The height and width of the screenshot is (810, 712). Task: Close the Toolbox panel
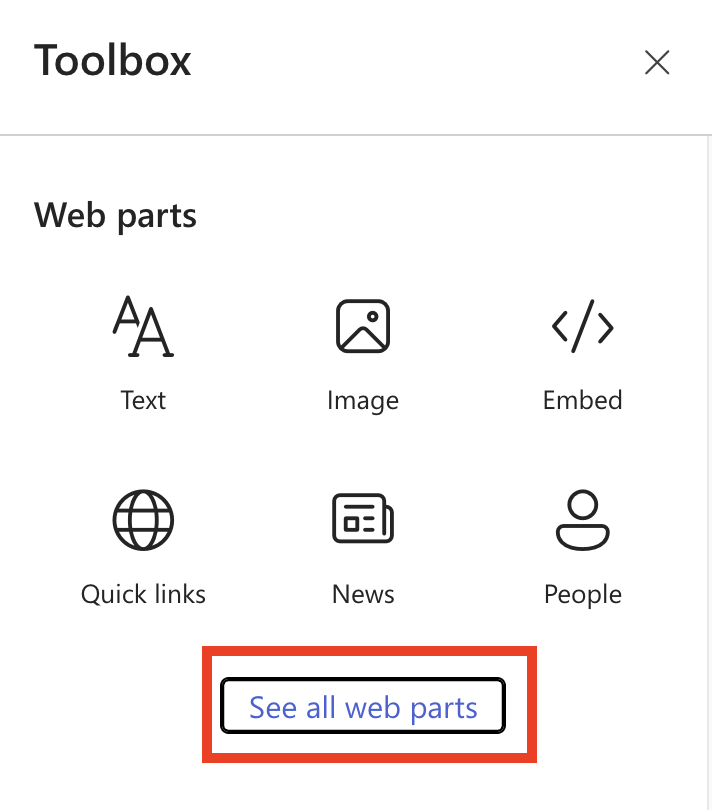(x=657, y=63)
